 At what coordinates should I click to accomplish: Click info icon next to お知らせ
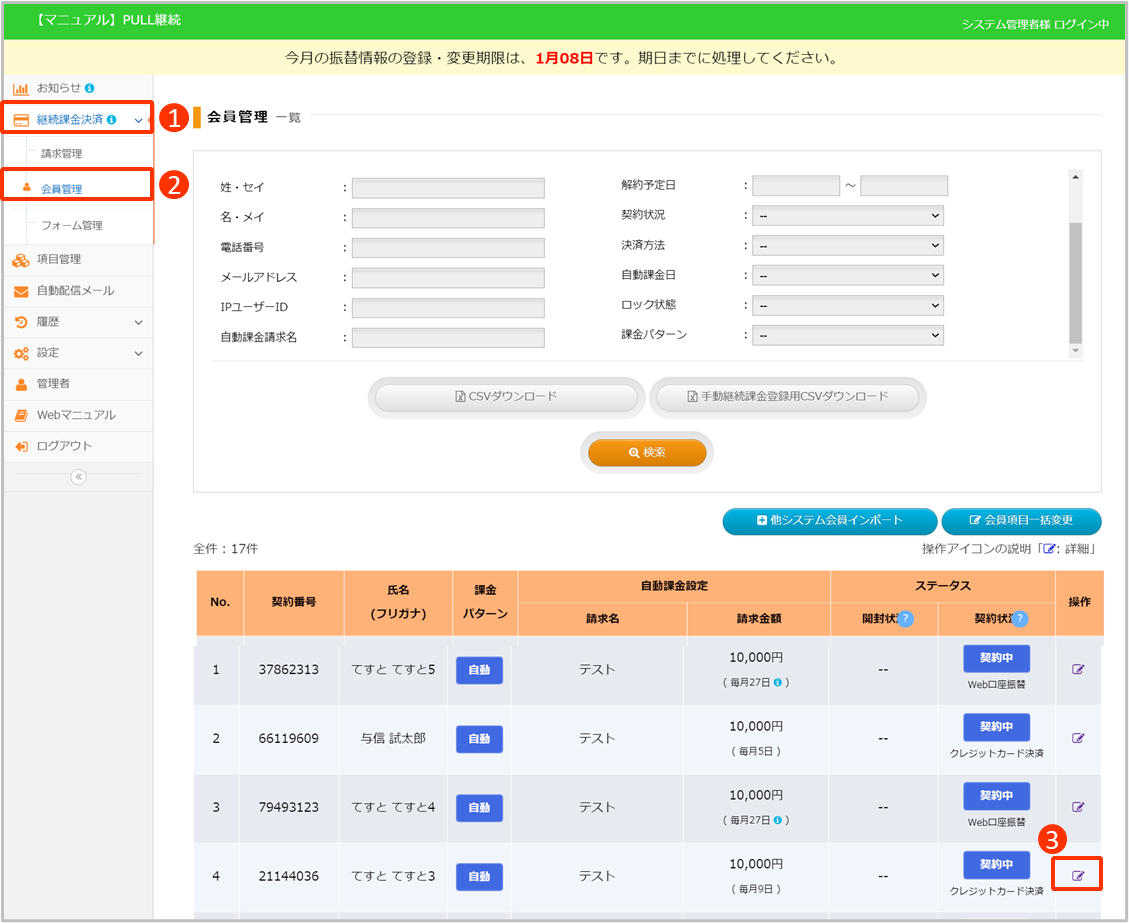click(90, 88)
